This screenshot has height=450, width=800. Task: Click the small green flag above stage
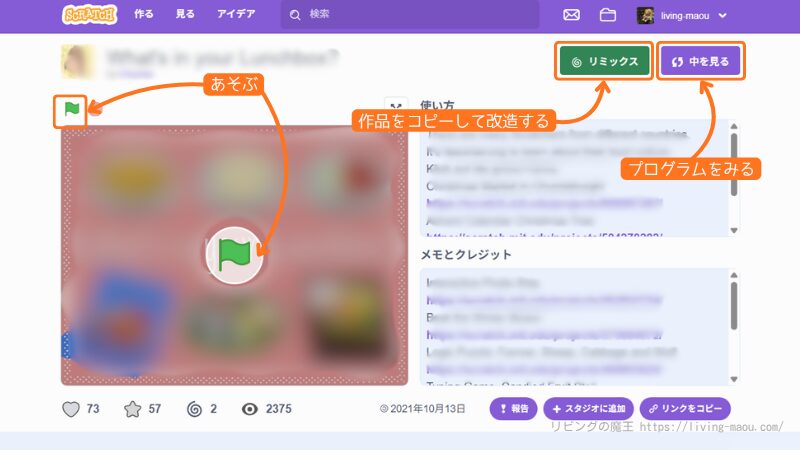tap(71, 109)
